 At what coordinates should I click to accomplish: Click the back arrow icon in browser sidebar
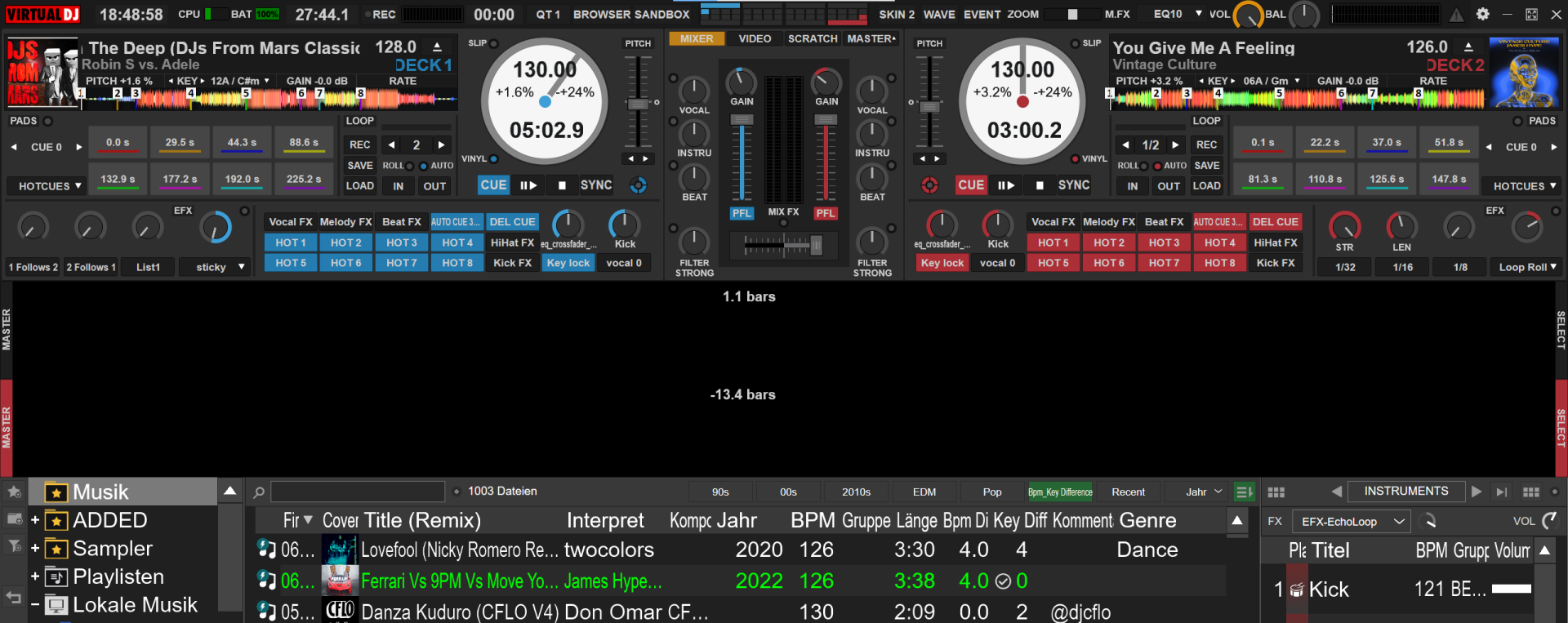coord(14,597)
